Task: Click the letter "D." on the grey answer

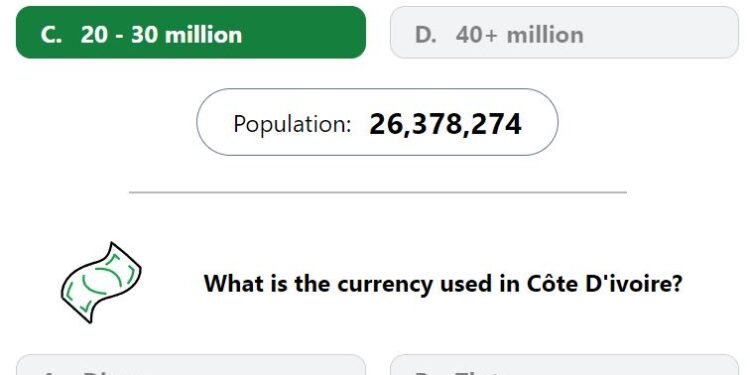Action: click(426, 35)
